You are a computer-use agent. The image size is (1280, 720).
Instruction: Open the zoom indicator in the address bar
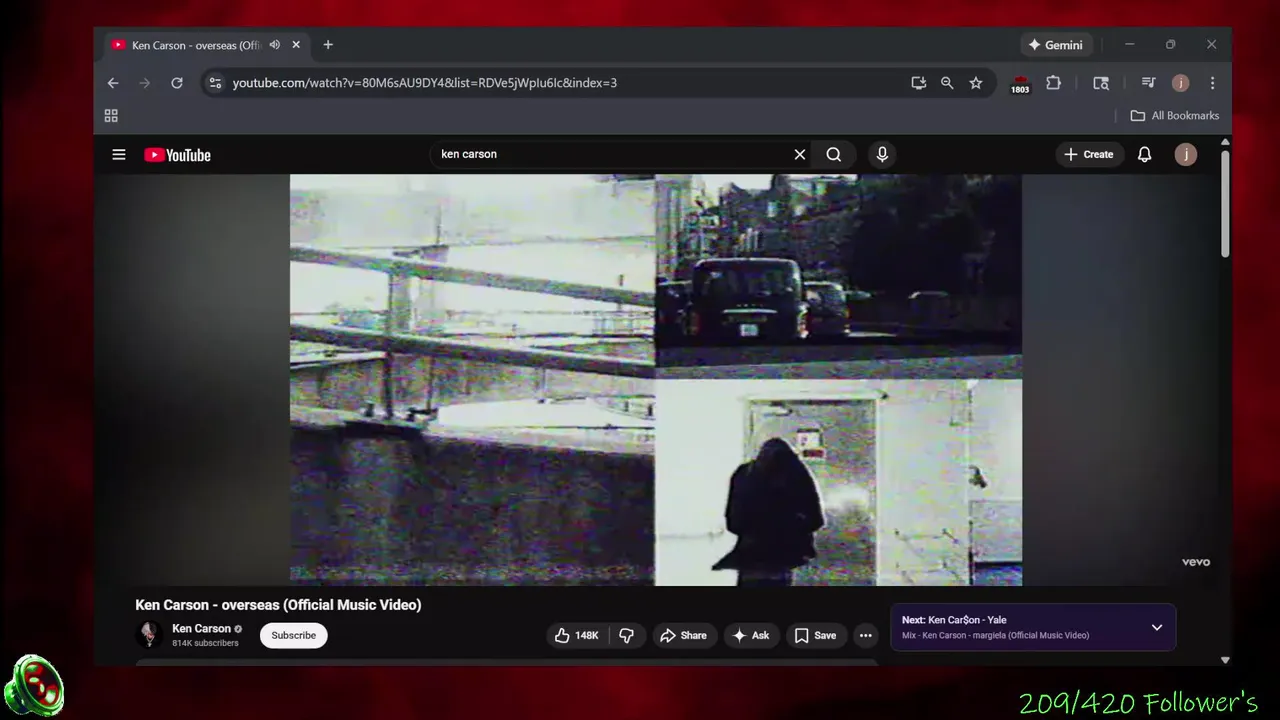947,83
